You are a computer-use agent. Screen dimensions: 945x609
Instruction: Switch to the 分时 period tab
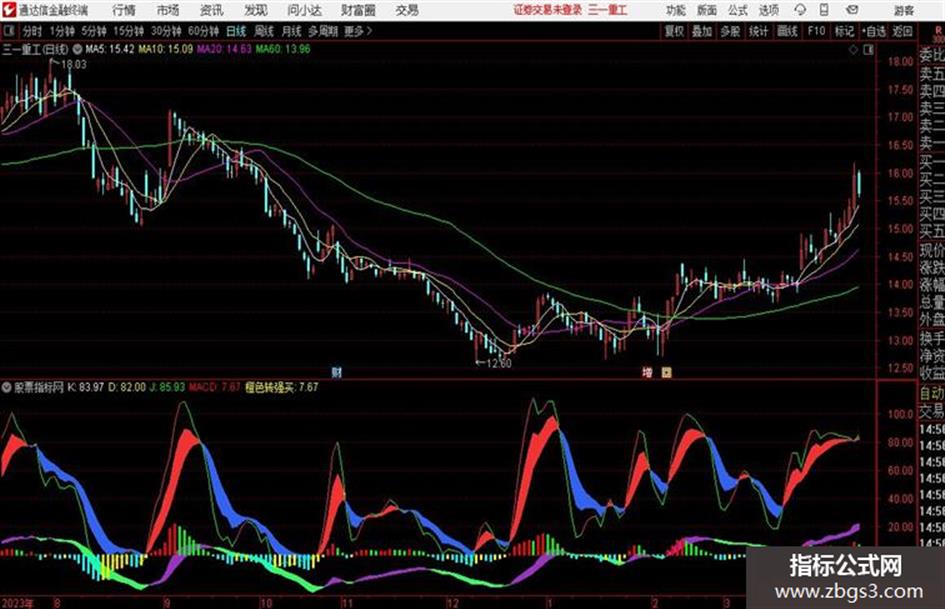point(32,31)
